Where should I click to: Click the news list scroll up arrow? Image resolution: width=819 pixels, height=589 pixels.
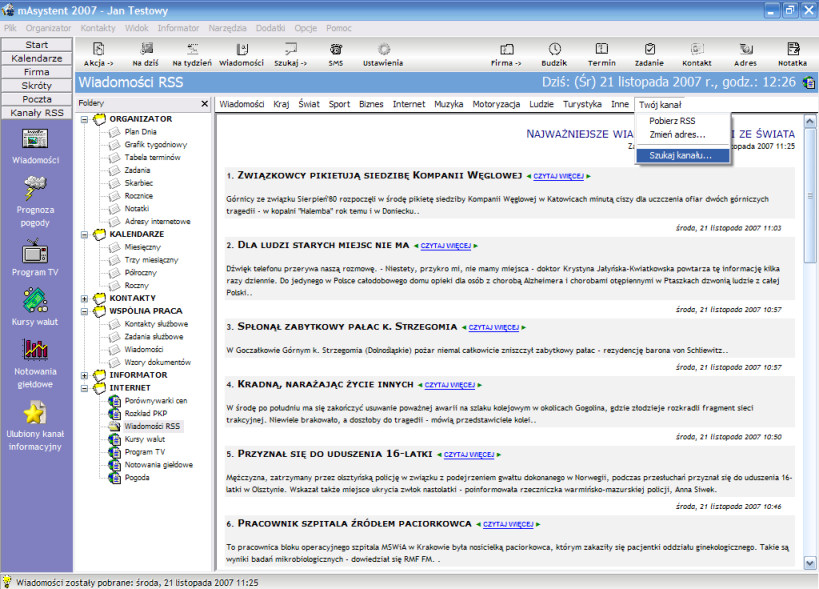pos(810,122)
